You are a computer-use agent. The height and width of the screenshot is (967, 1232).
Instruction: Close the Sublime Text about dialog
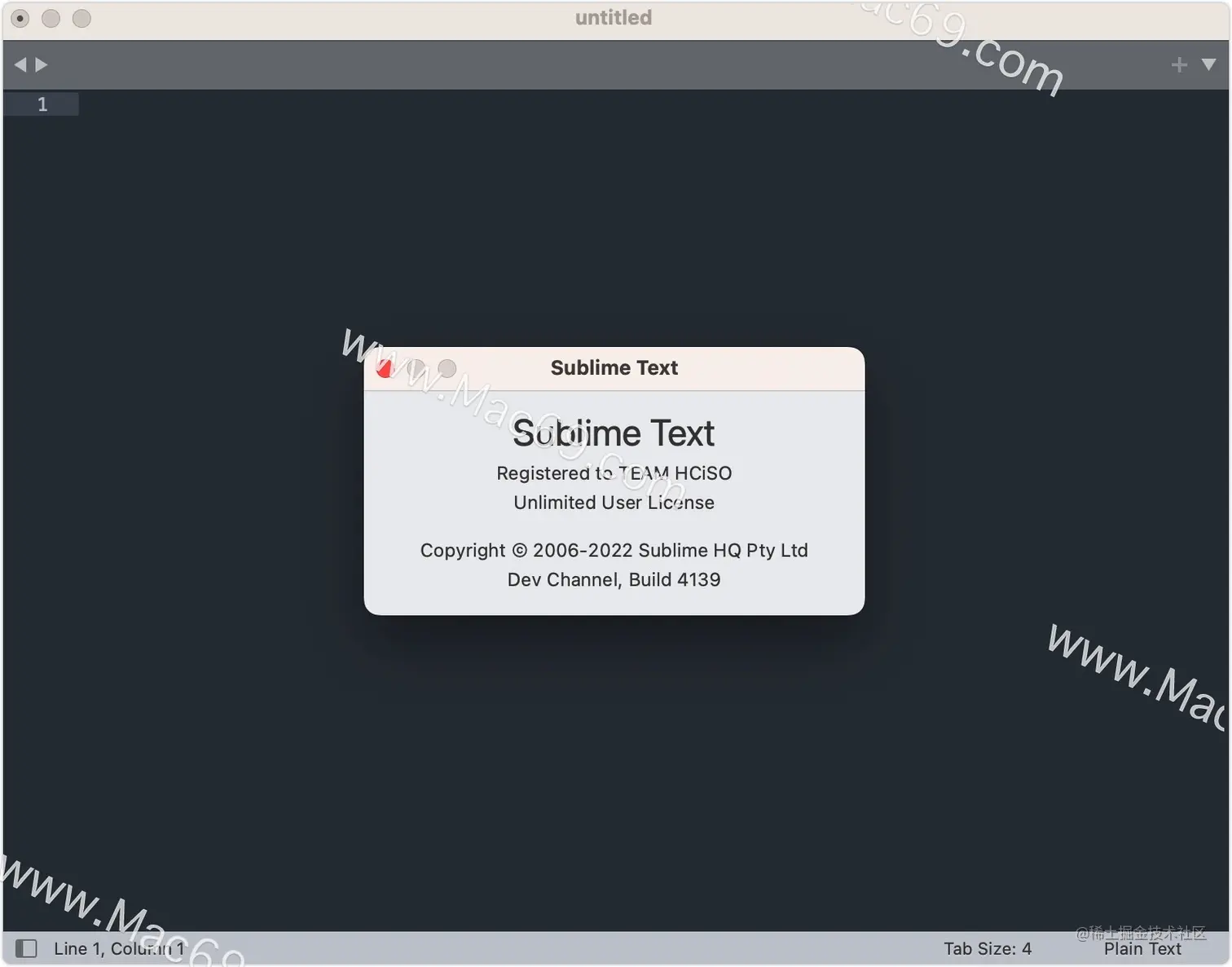click(385, 368)
